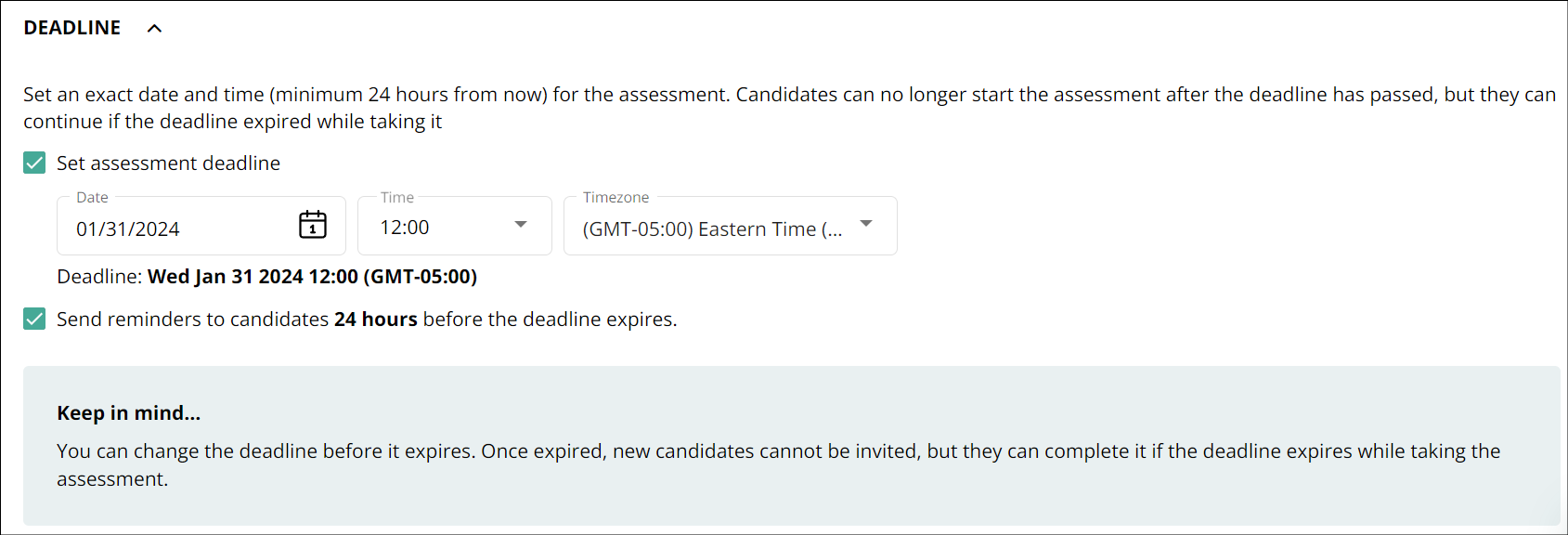
Task: Open the calendar date picker icon
Action: (313, 225)
